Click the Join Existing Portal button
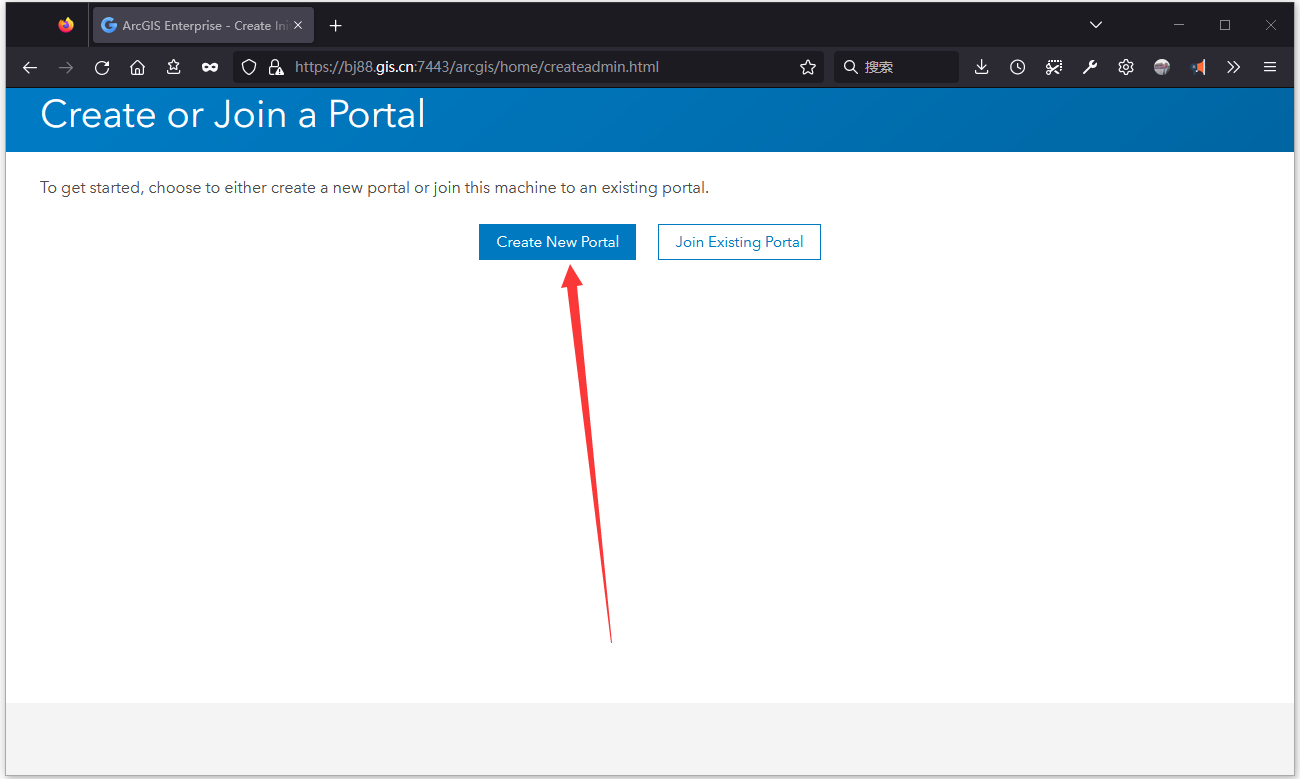 [739, 242]
